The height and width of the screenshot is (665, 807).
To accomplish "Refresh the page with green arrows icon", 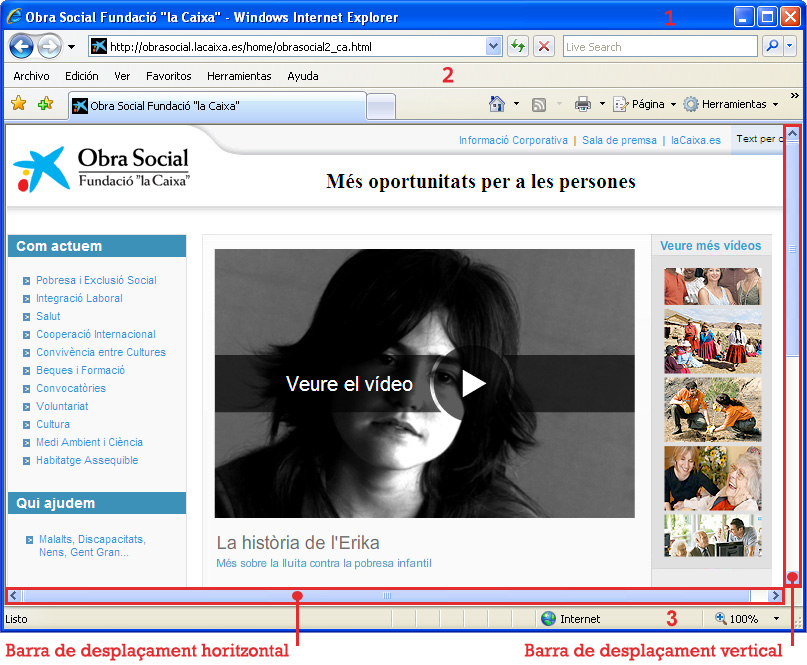I will [x=518, y=46].
